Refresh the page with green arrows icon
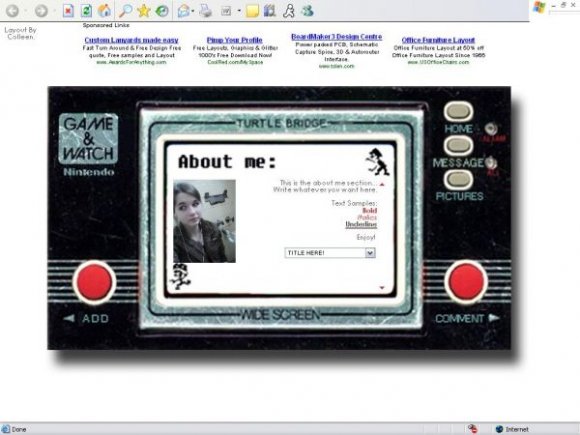Image resolution: width=580 pixels, height=435 pixels. point(86,11)
